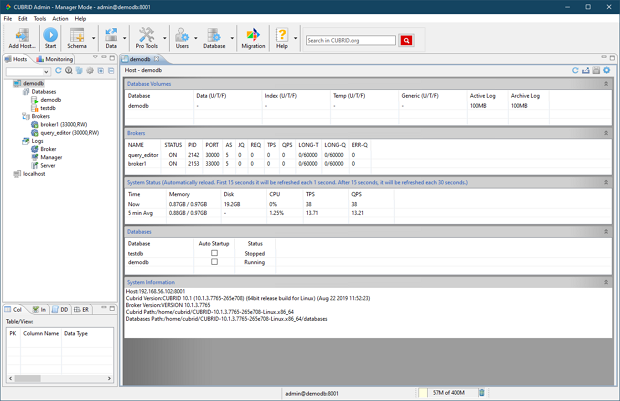Click refresh icon in Hosts panel
Screen dimensions: 620x401
tap(59, 71)
